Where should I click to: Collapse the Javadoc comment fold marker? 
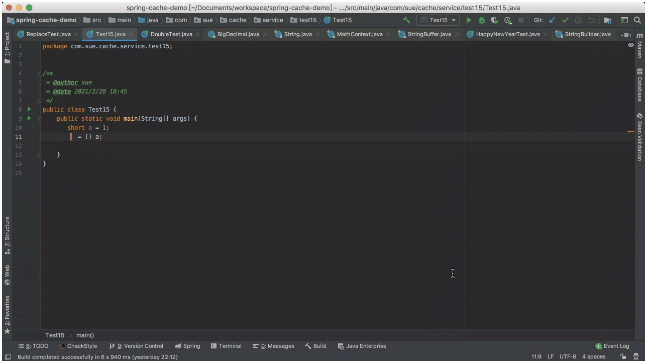40,73
